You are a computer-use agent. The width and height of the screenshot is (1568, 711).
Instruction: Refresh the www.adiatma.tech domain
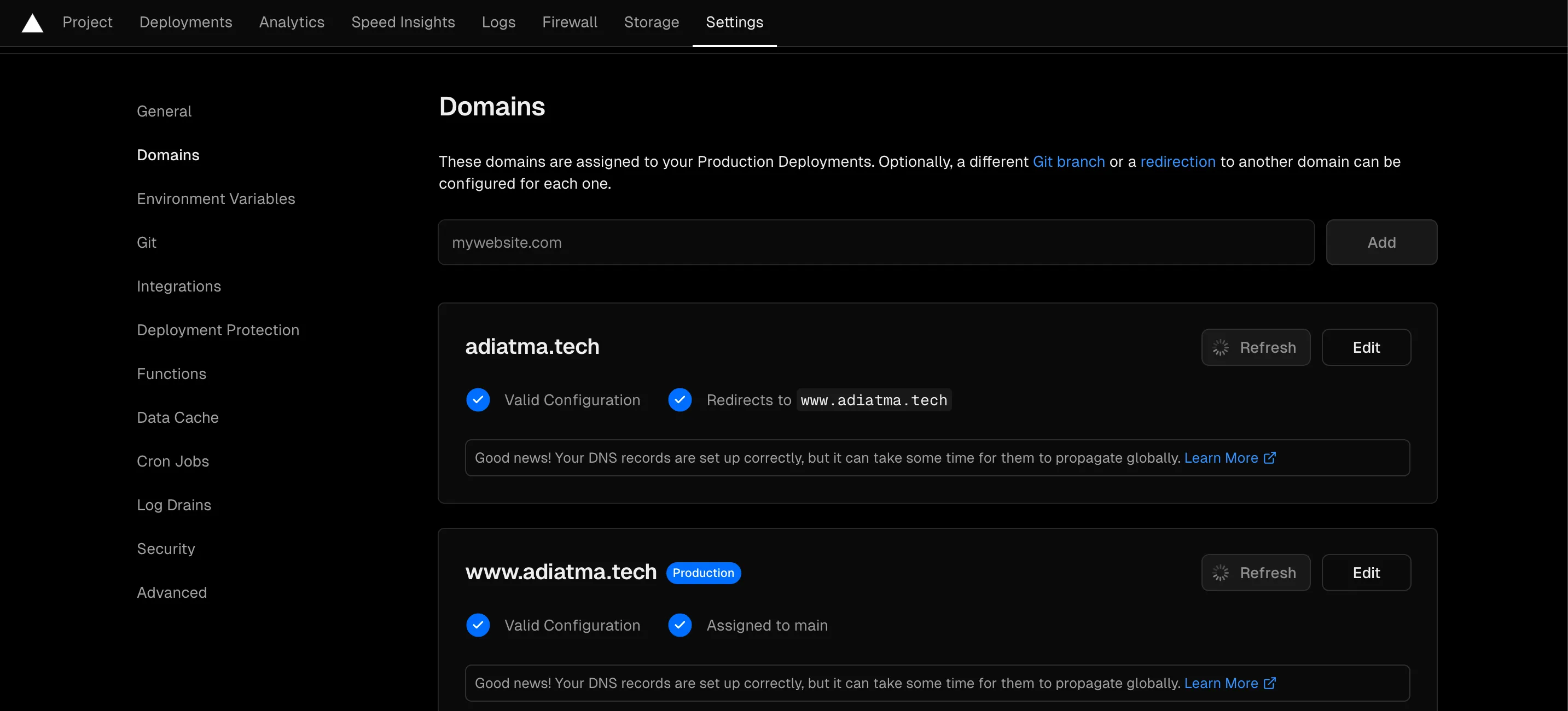[x=1256, y=573]
